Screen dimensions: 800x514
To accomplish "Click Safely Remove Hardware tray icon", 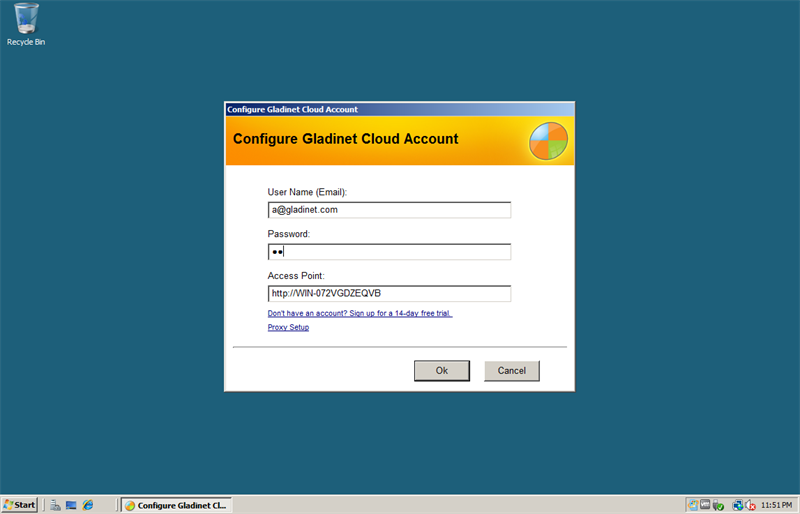I will [718, 505].
